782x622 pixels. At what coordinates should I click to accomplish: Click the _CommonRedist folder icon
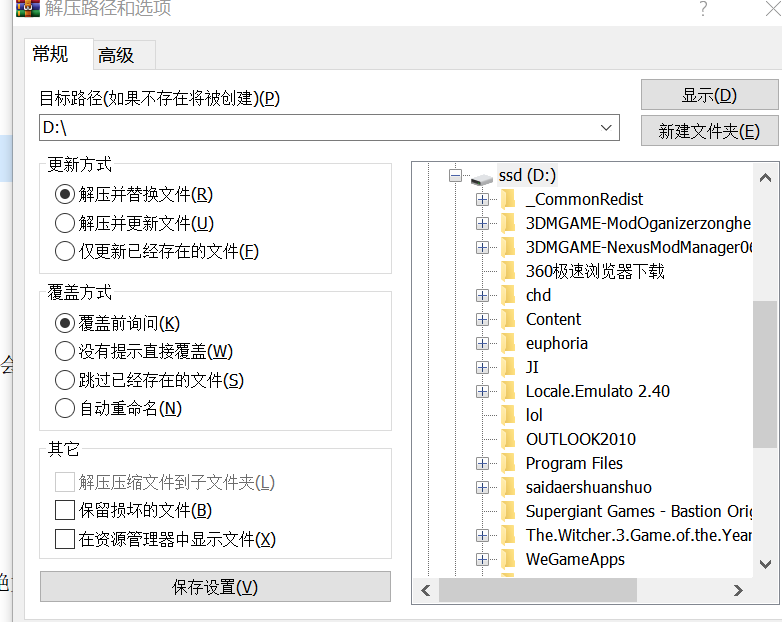(508, 200)
